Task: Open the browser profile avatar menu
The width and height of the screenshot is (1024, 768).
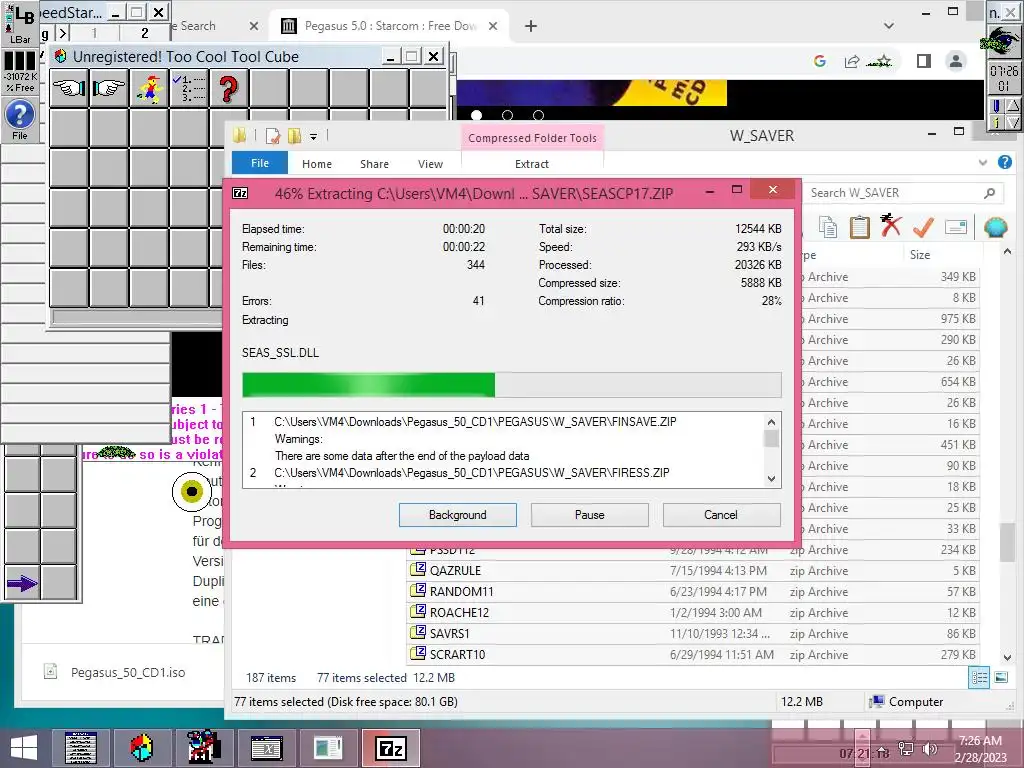Action: coord(955,61)
